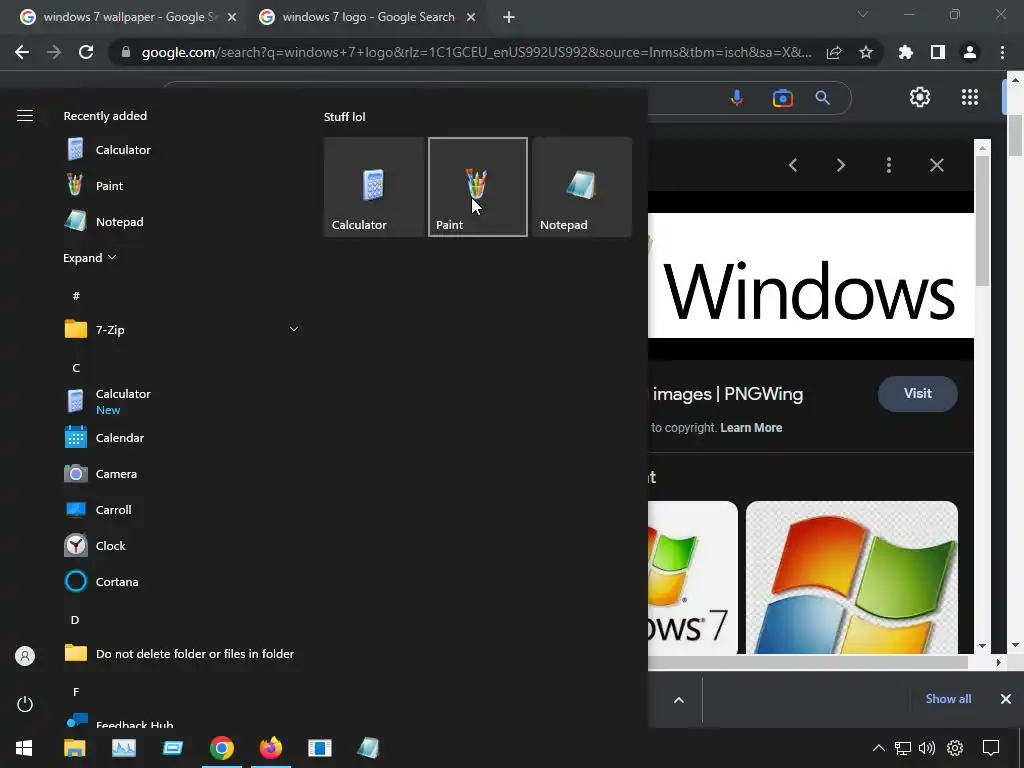Open 'Do not delete folder or files in folder'

[182, 653]
